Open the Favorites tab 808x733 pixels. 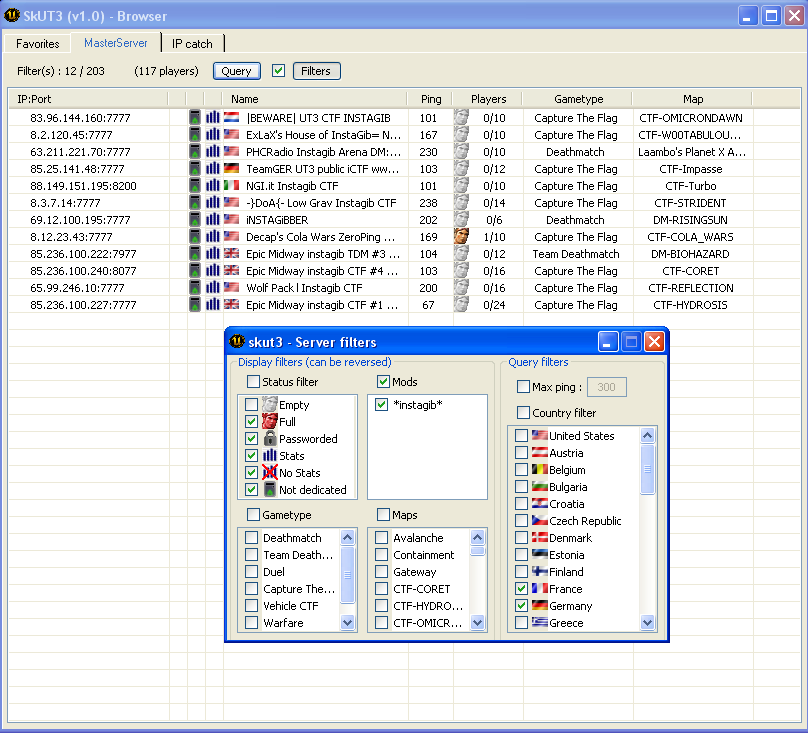pyautogui.click(x=38, y=44)
